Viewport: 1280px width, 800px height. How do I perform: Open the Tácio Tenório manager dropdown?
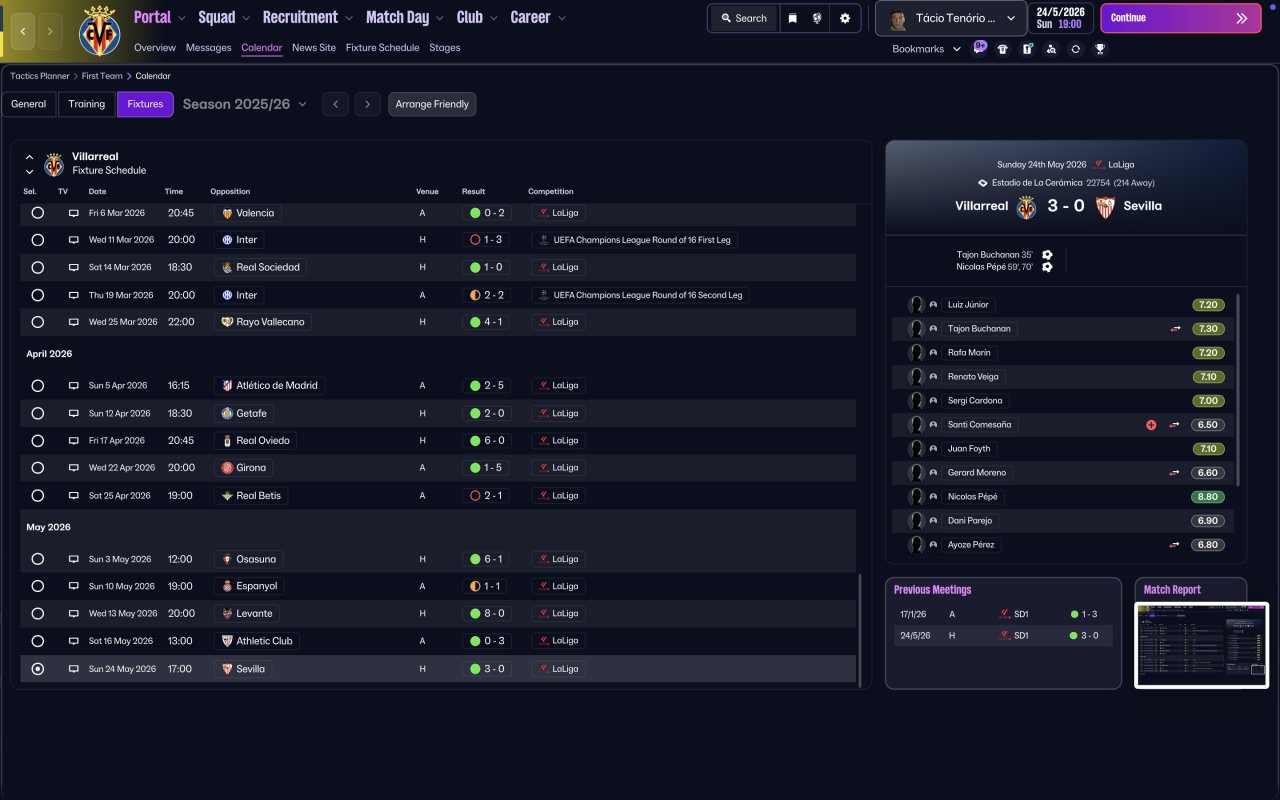click(x=950, y=18)
